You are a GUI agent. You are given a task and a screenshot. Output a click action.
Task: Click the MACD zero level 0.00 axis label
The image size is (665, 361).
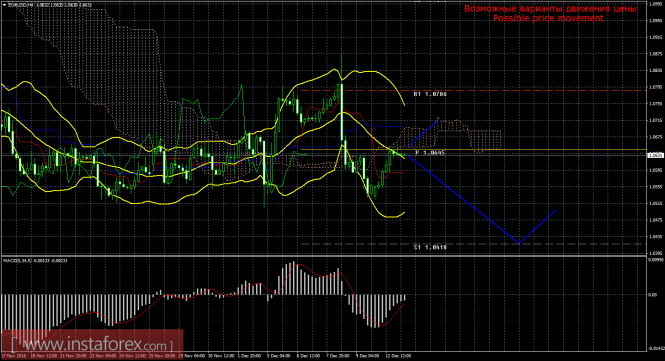pos(653,295)
